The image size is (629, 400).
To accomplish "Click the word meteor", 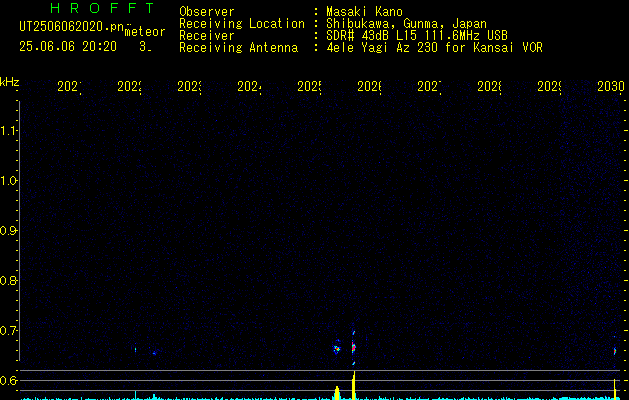I will (x=145, y=32).
